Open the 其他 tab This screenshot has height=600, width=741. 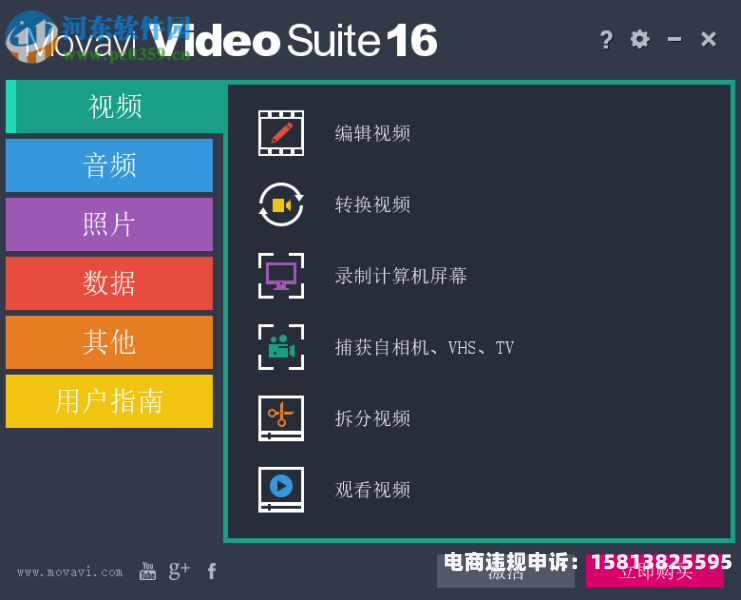(109, 343)
